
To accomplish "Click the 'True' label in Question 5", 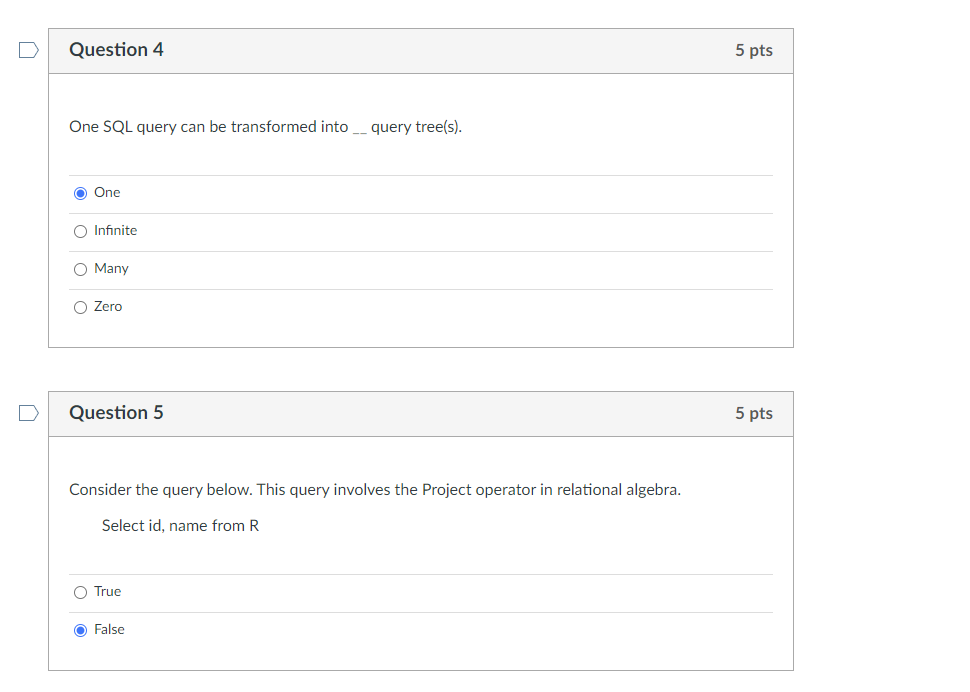I will 107,591.
